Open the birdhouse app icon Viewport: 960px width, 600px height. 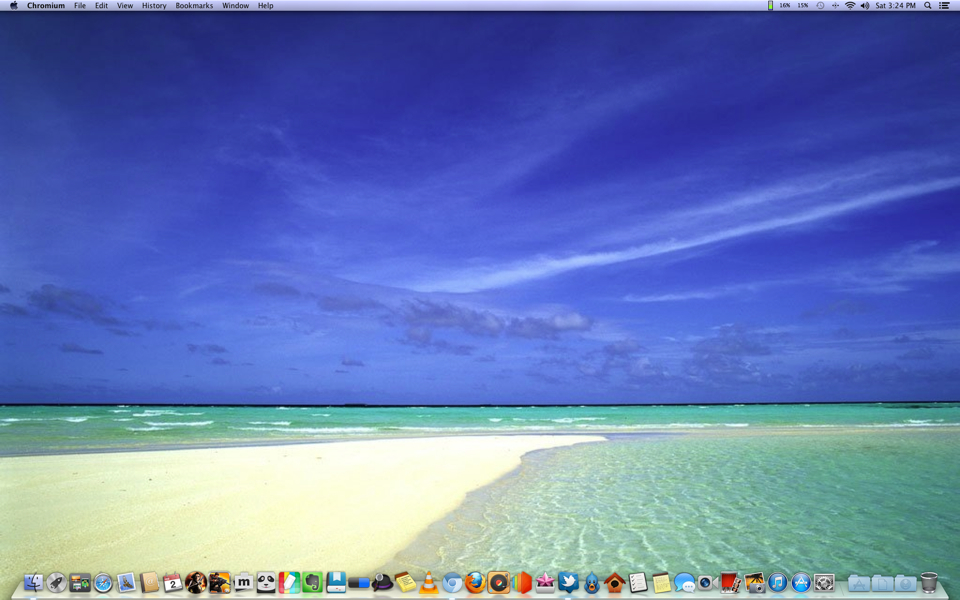[x=615, y=582]
